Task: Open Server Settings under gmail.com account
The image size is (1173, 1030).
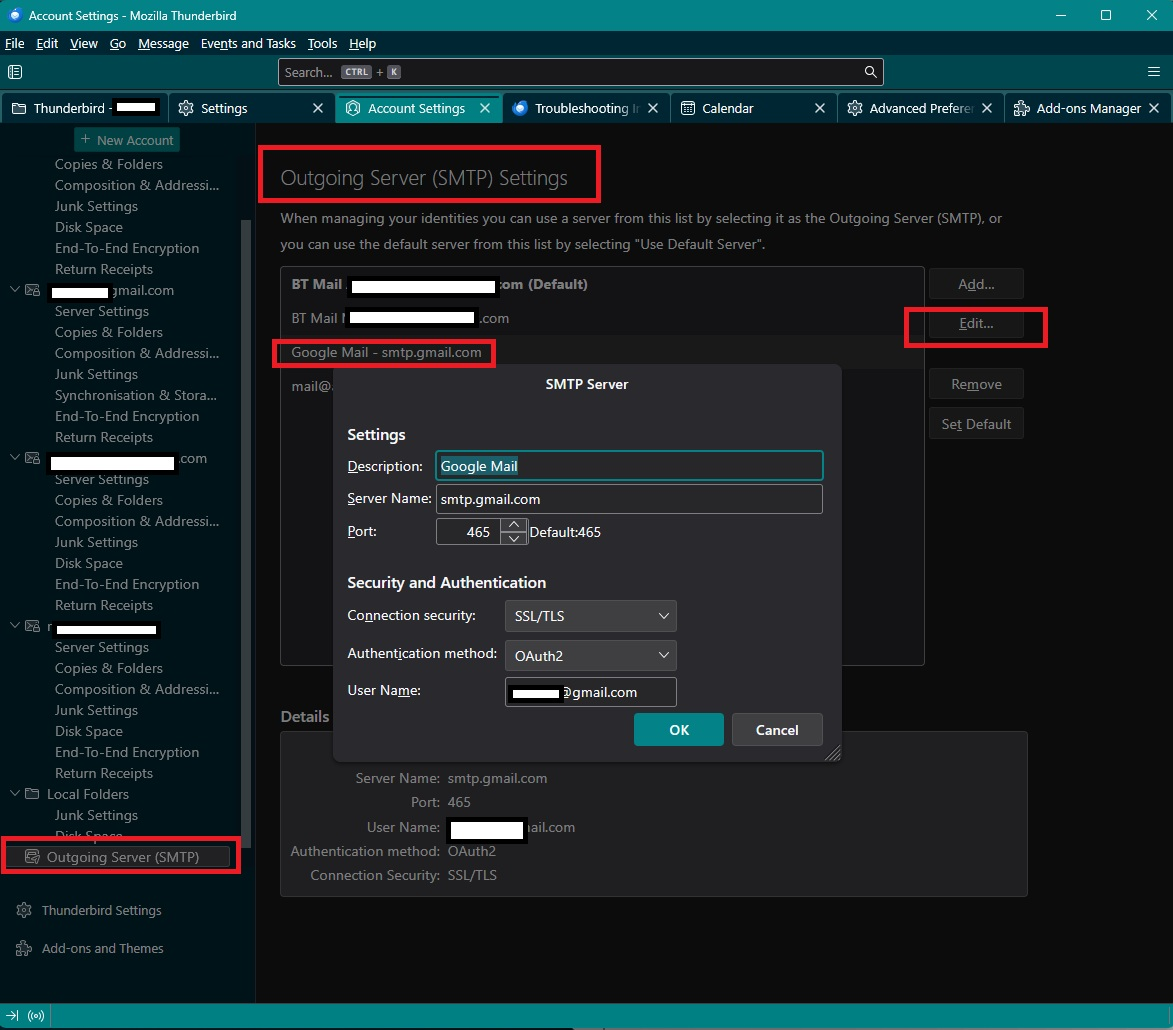Action: click(101, 311)
